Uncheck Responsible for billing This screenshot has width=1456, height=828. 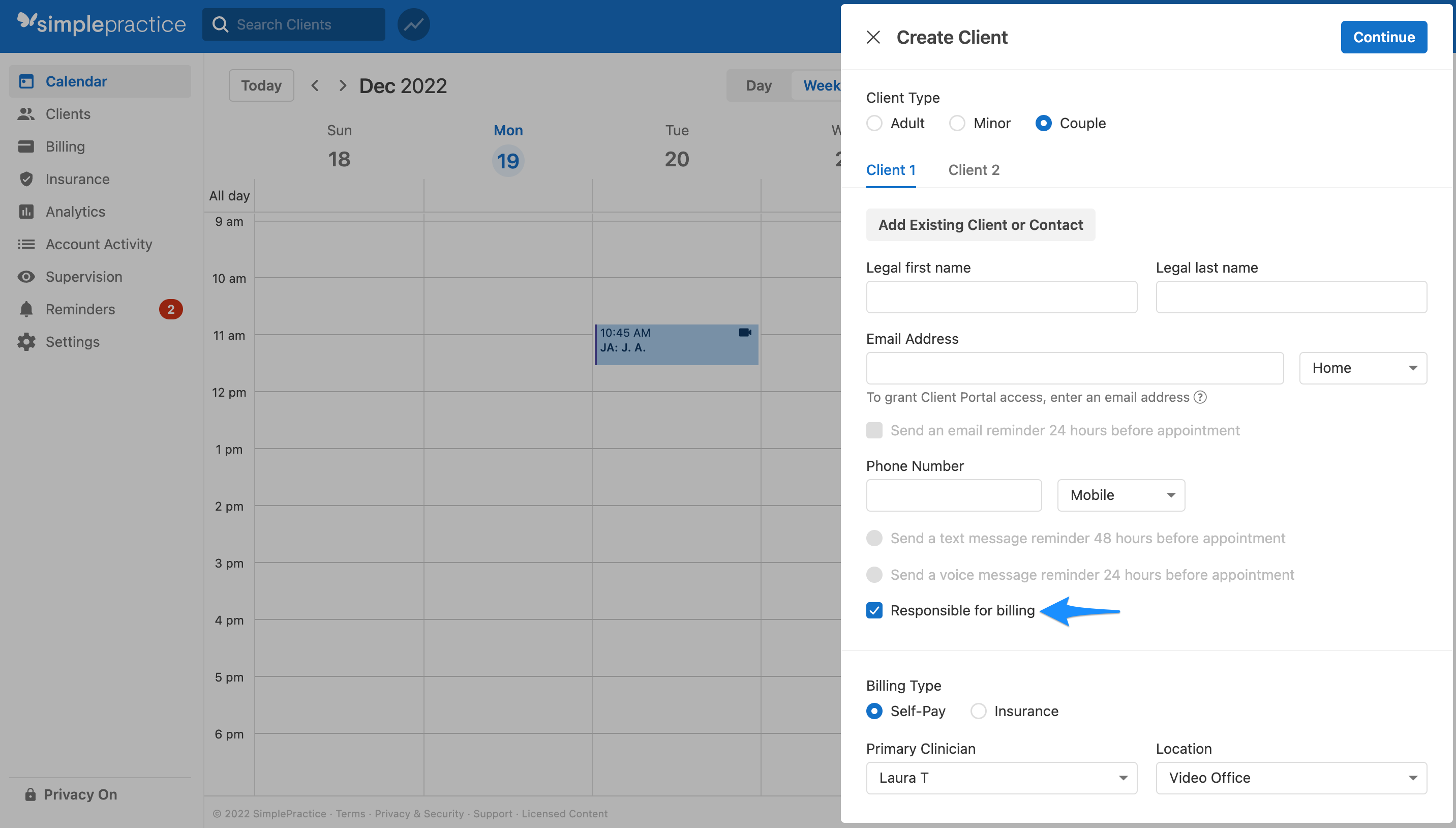coord(874,610)
